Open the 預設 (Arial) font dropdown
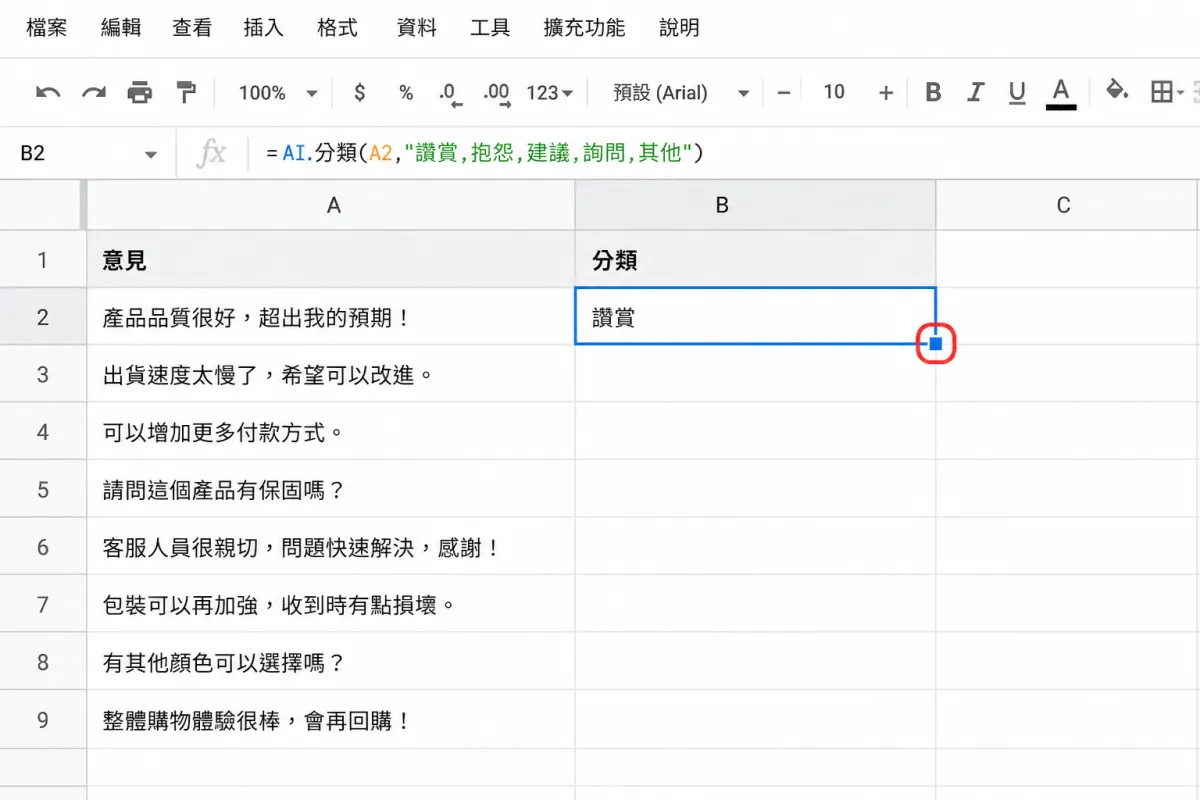The width and height of the screenshot is (1200, 800). tap(681, 93)
